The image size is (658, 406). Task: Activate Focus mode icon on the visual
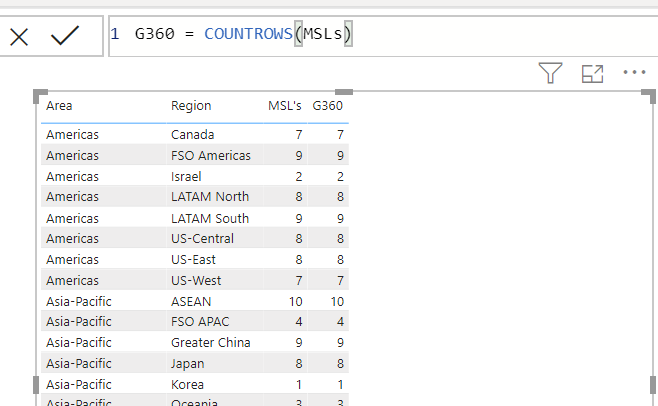tap(593, 74)
